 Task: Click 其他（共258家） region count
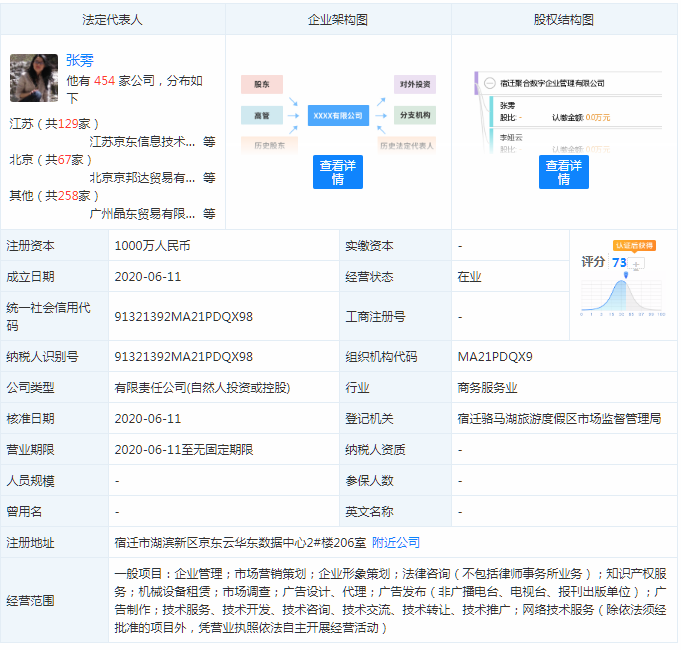(x=54, y=196)
